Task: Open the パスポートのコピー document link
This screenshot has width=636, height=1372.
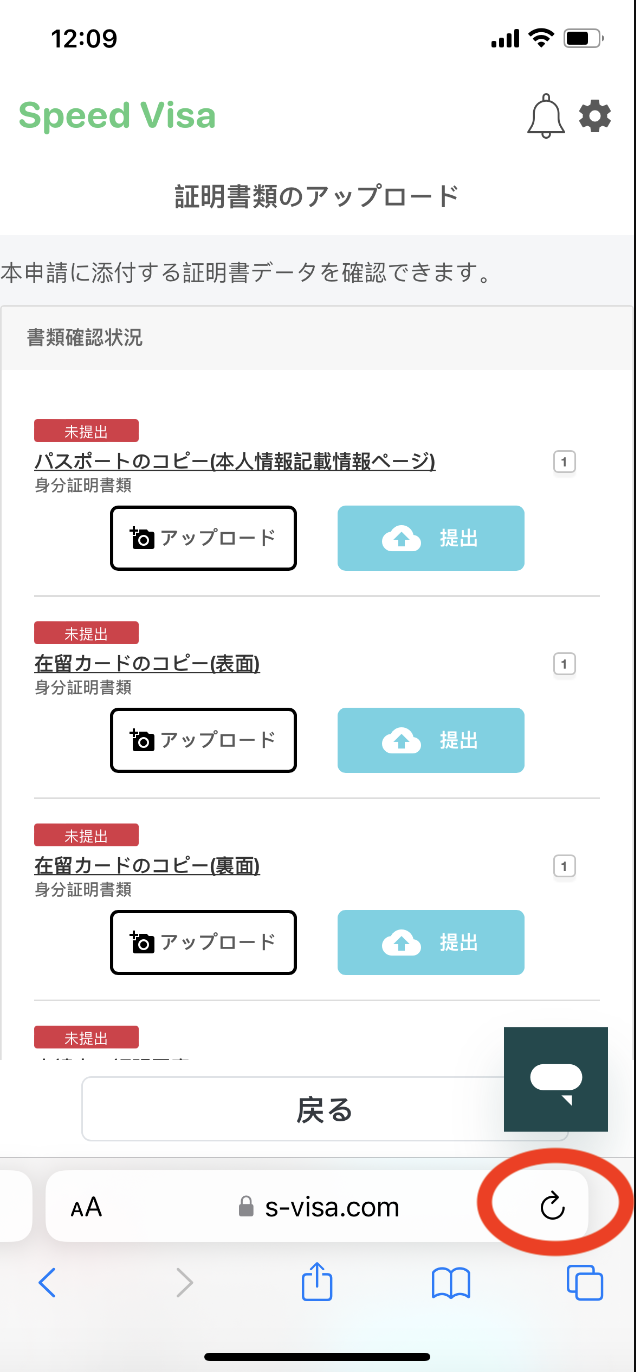Action: coord(235,461)
